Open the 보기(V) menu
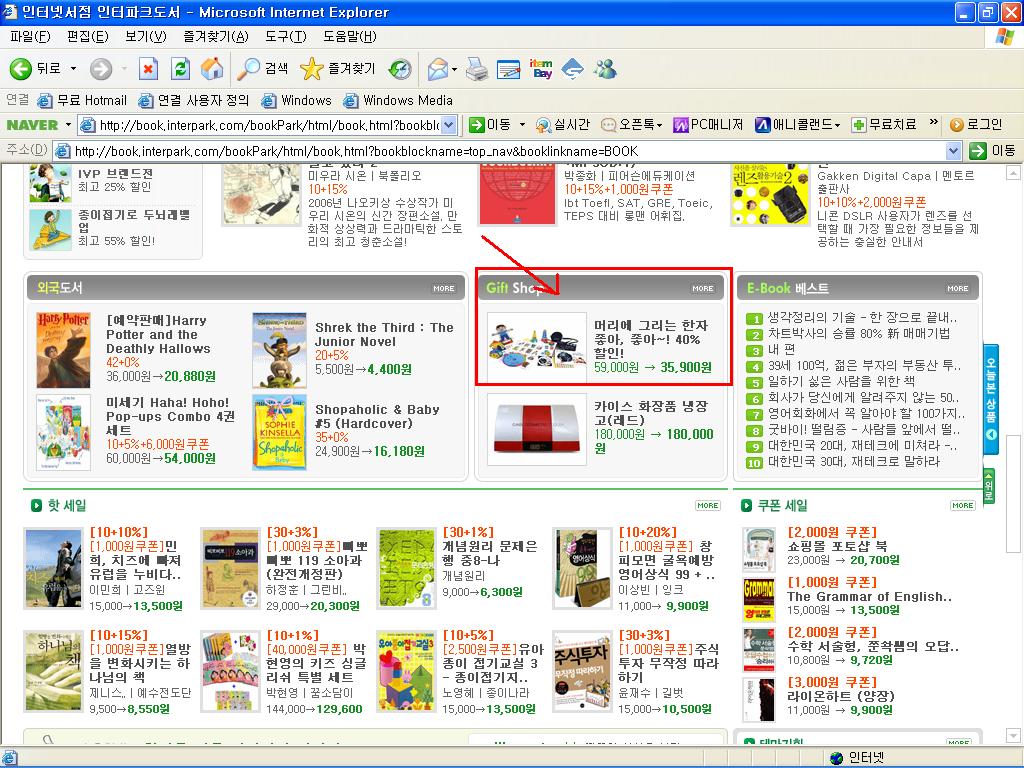This screenshot has width=1024, height=768. click(x=146, y=37)
